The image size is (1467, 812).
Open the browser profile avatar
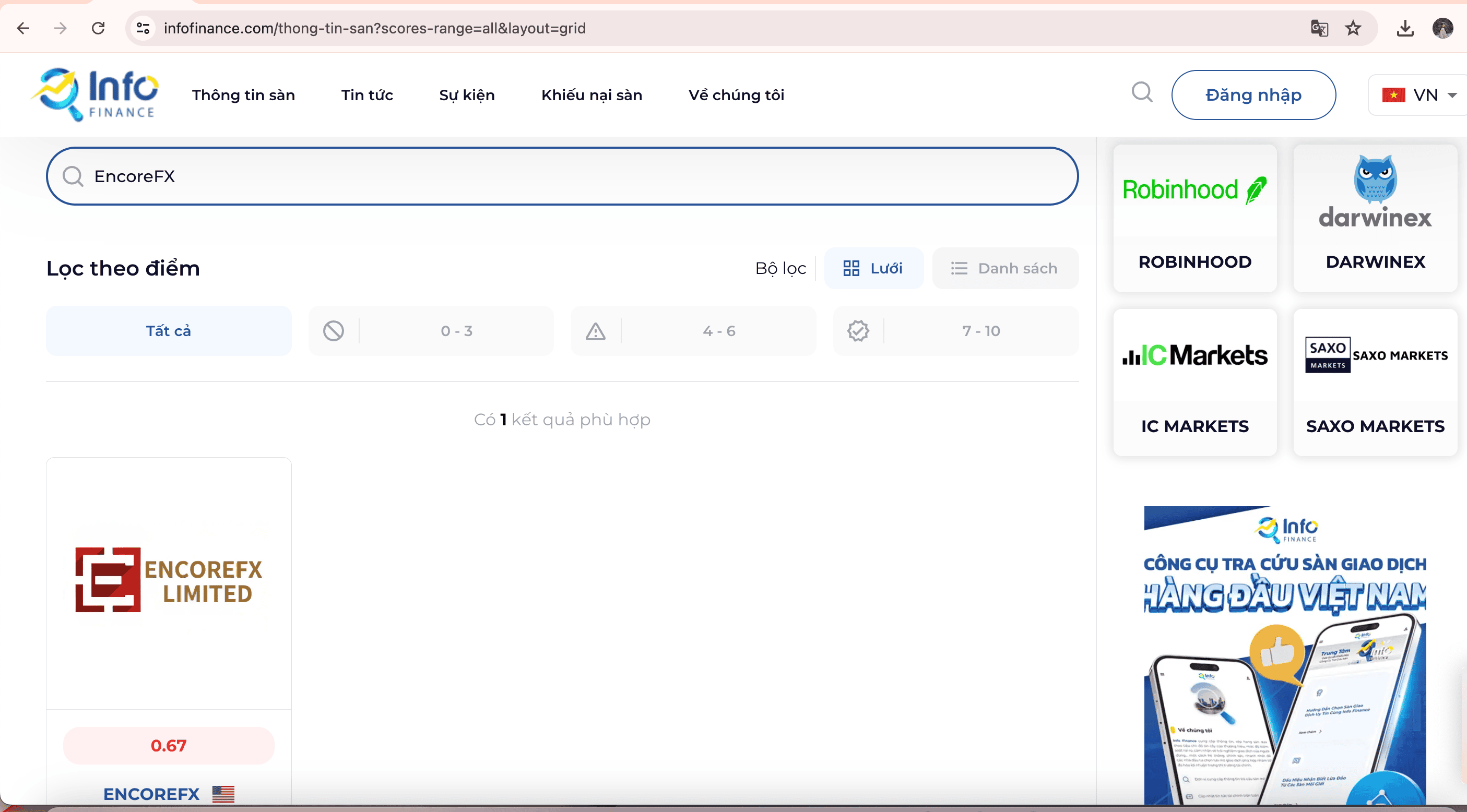point(1442,28)
